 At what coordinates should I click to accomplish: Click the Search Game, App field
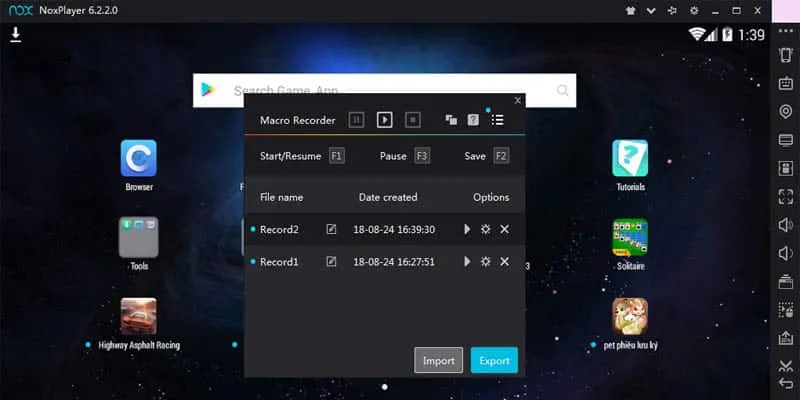pyautogui.click(x=384, y=90)
